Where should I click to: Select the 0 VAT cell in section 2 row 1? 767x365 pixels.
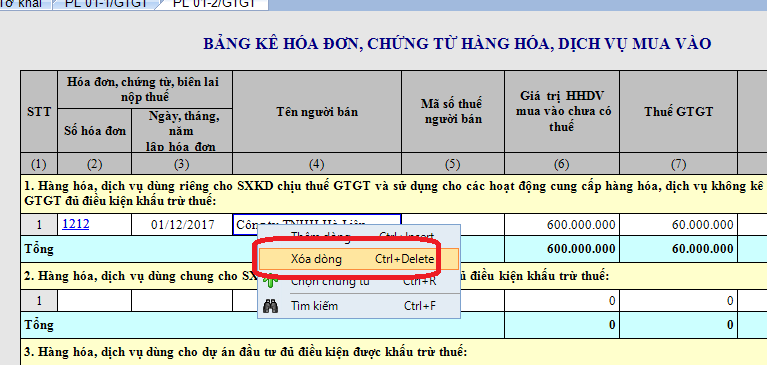click(x=678, y=301)
